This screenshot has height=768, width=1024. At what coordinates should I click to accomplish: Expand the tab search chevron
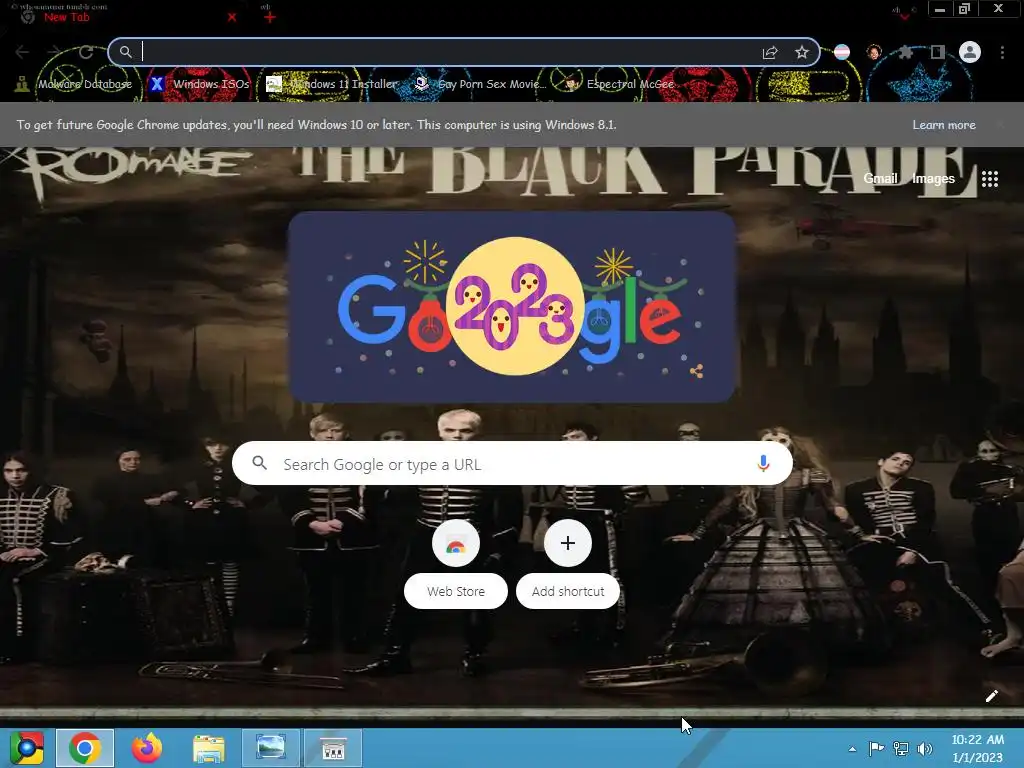point(904,15)
